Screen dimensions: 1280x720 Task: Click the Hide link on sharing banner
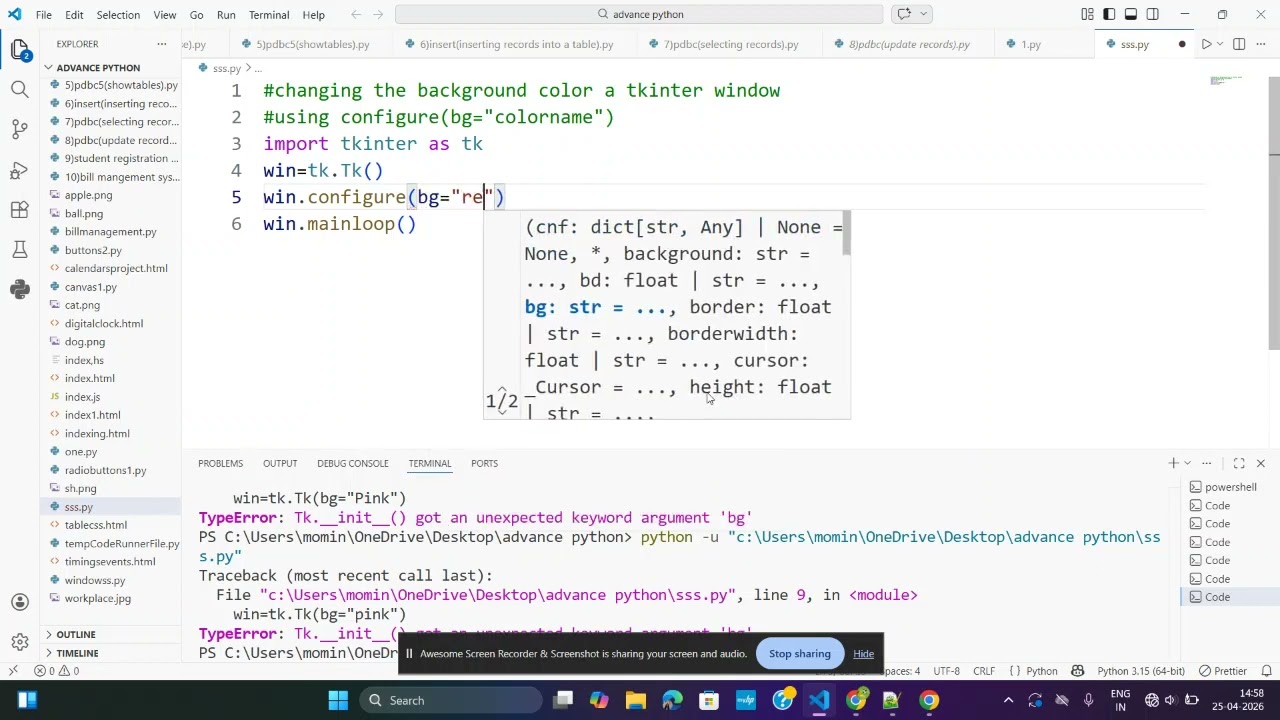[863, 654]
